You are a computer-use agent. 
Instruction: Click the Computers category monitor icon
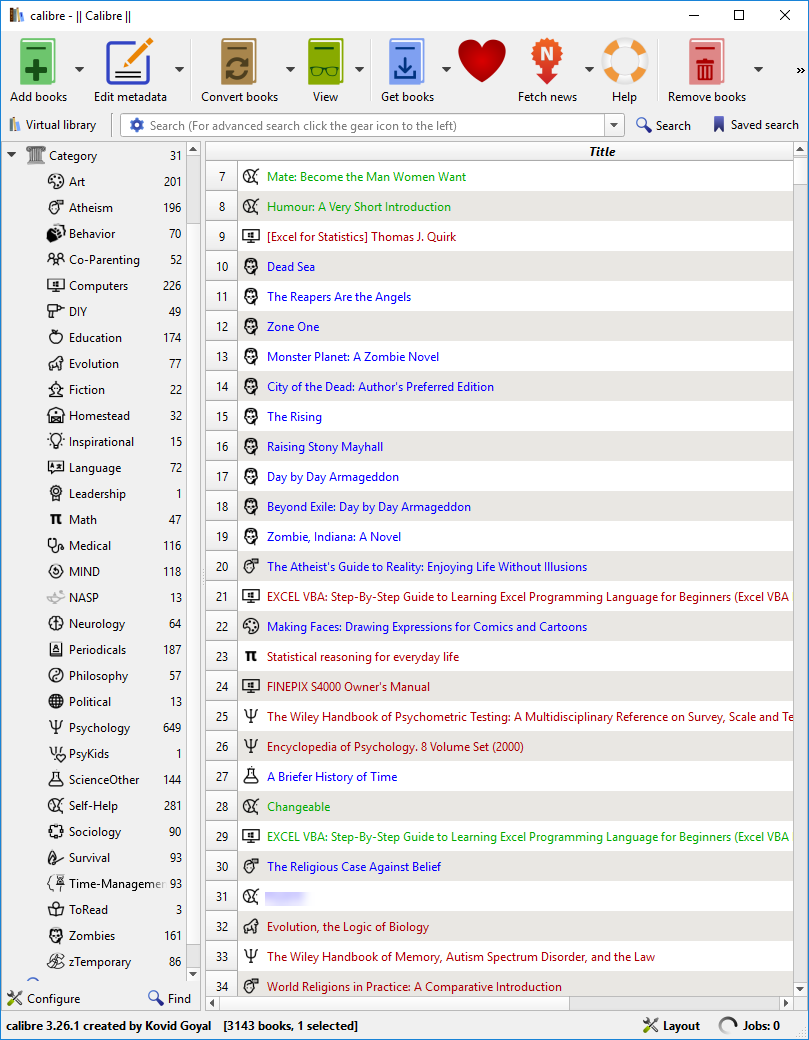pos(56,285)
